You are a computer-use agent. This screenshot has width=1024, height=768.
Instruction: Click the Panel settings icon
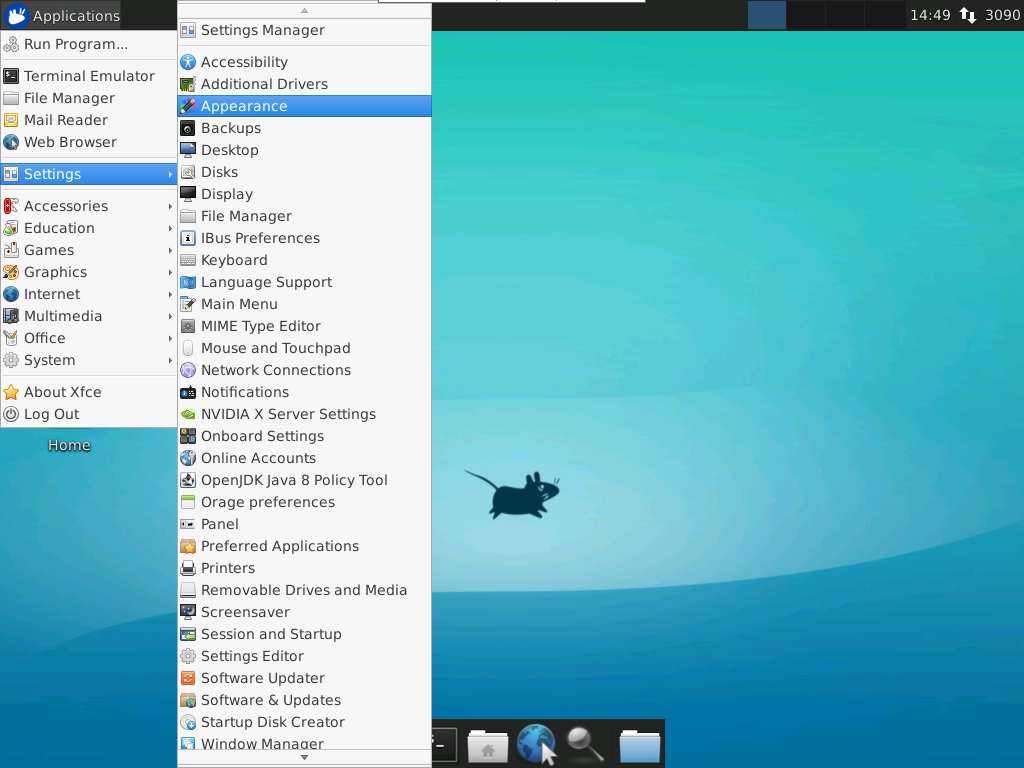(188, 524)
